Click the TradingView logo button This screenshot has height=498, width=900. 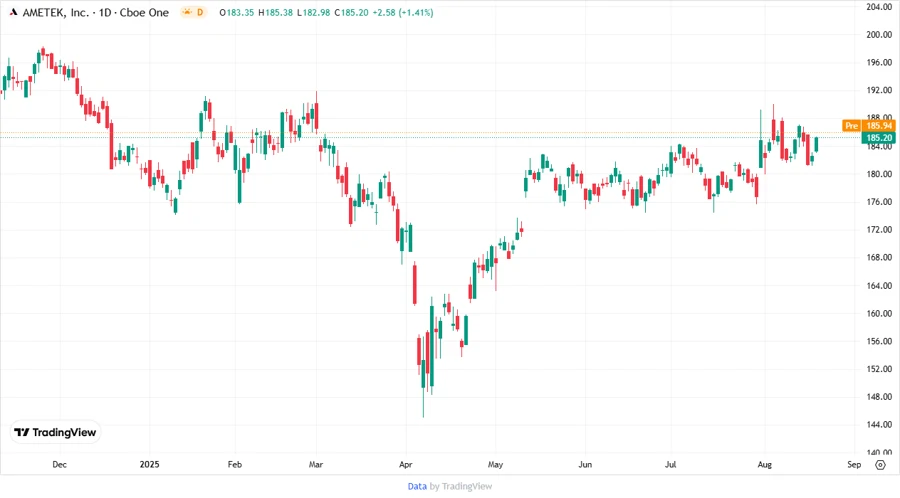coord(56,432)
